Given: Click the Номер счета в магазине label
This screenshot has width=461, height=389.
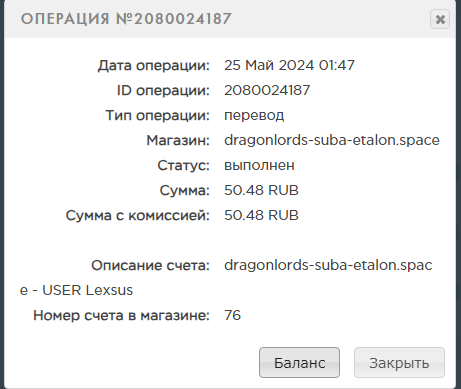Looking at the screenshot, I should [x=121, y=315].
